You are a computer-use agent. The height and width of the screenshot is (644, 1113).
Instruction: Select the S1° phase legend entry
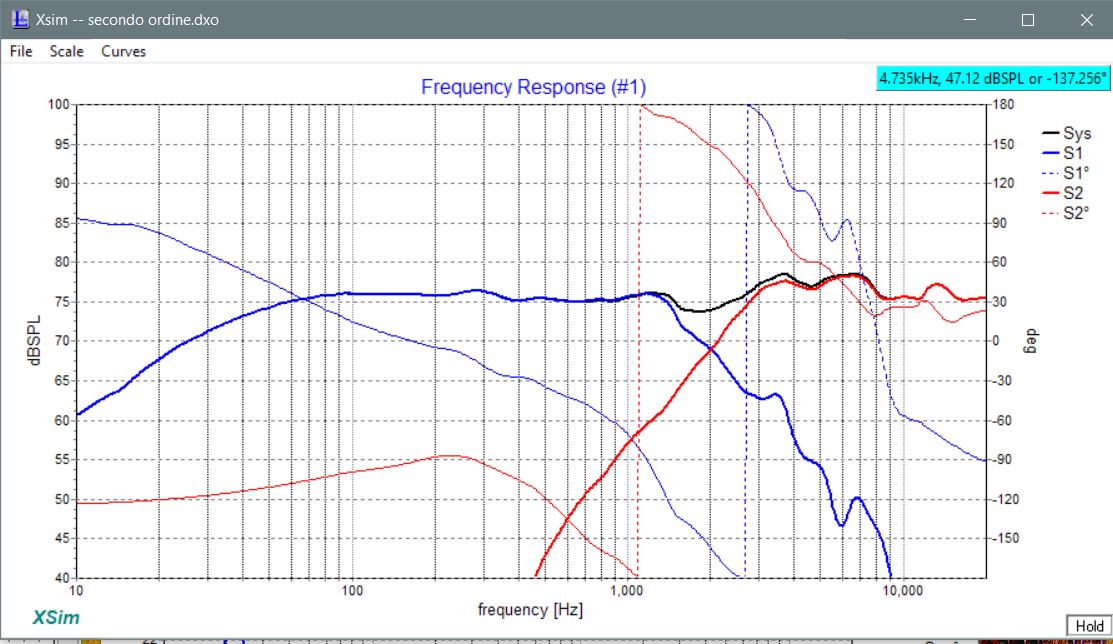(x=1065, y=173)
